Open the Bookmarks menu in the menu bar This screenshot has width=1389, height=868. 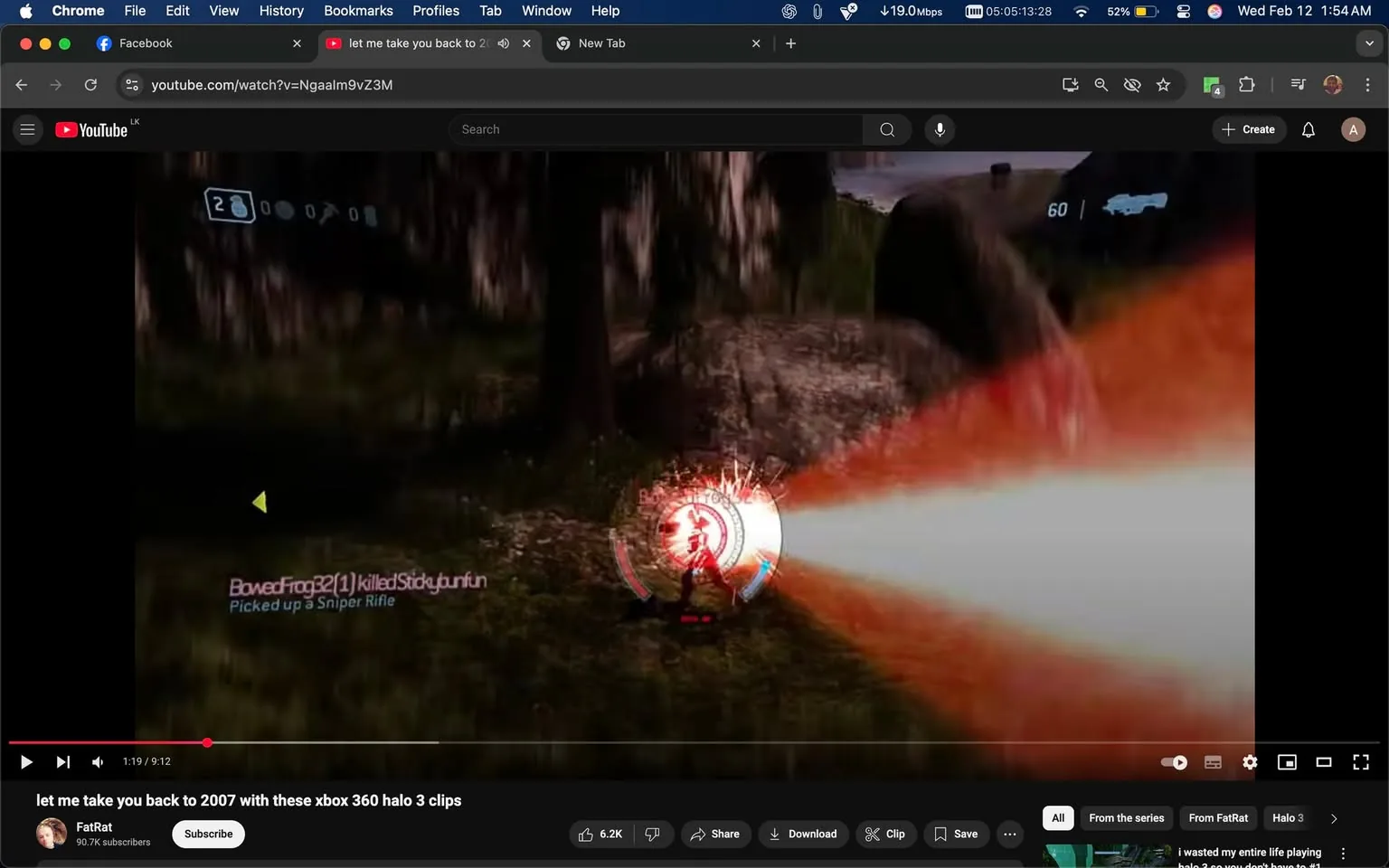[x=358, y=10]
